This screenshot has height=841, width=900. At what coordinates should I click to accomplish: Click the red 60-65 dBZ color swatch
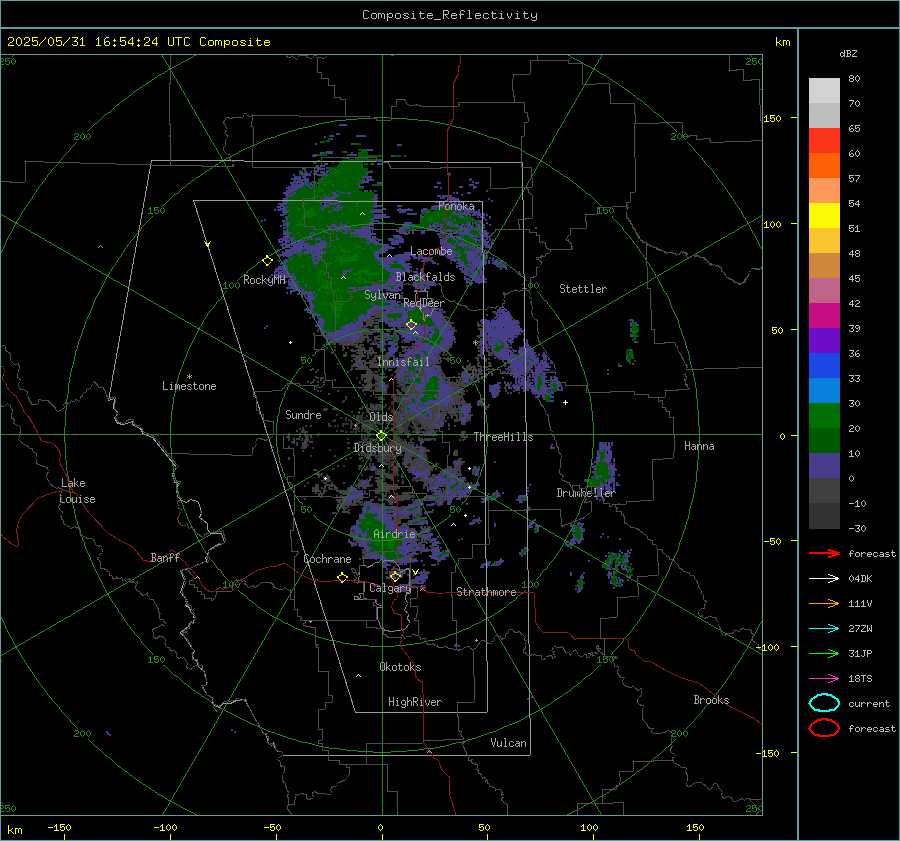(824, 141)
